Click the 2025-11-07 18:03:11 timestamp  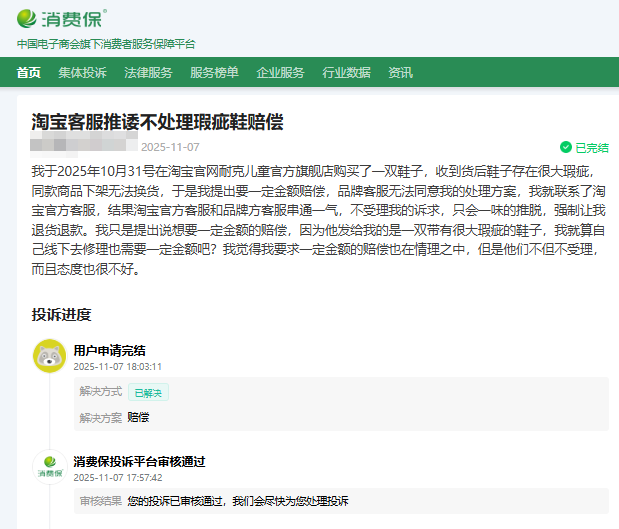point(117,367)
